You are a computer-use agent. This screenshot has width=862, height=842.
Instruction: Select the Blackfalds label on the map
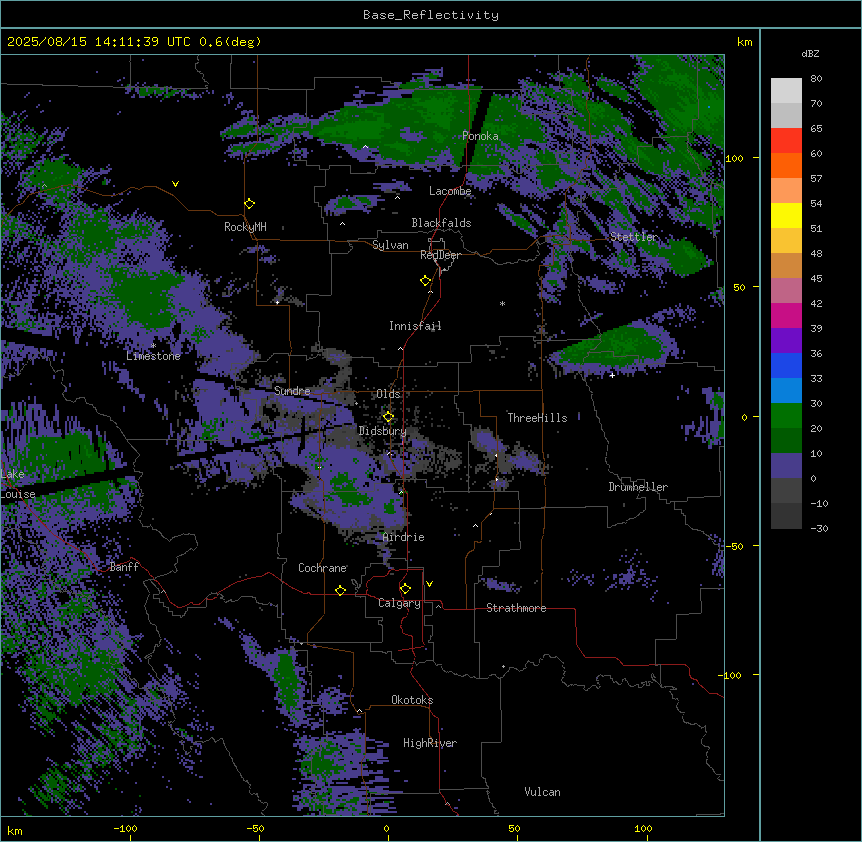click(441, 223)
